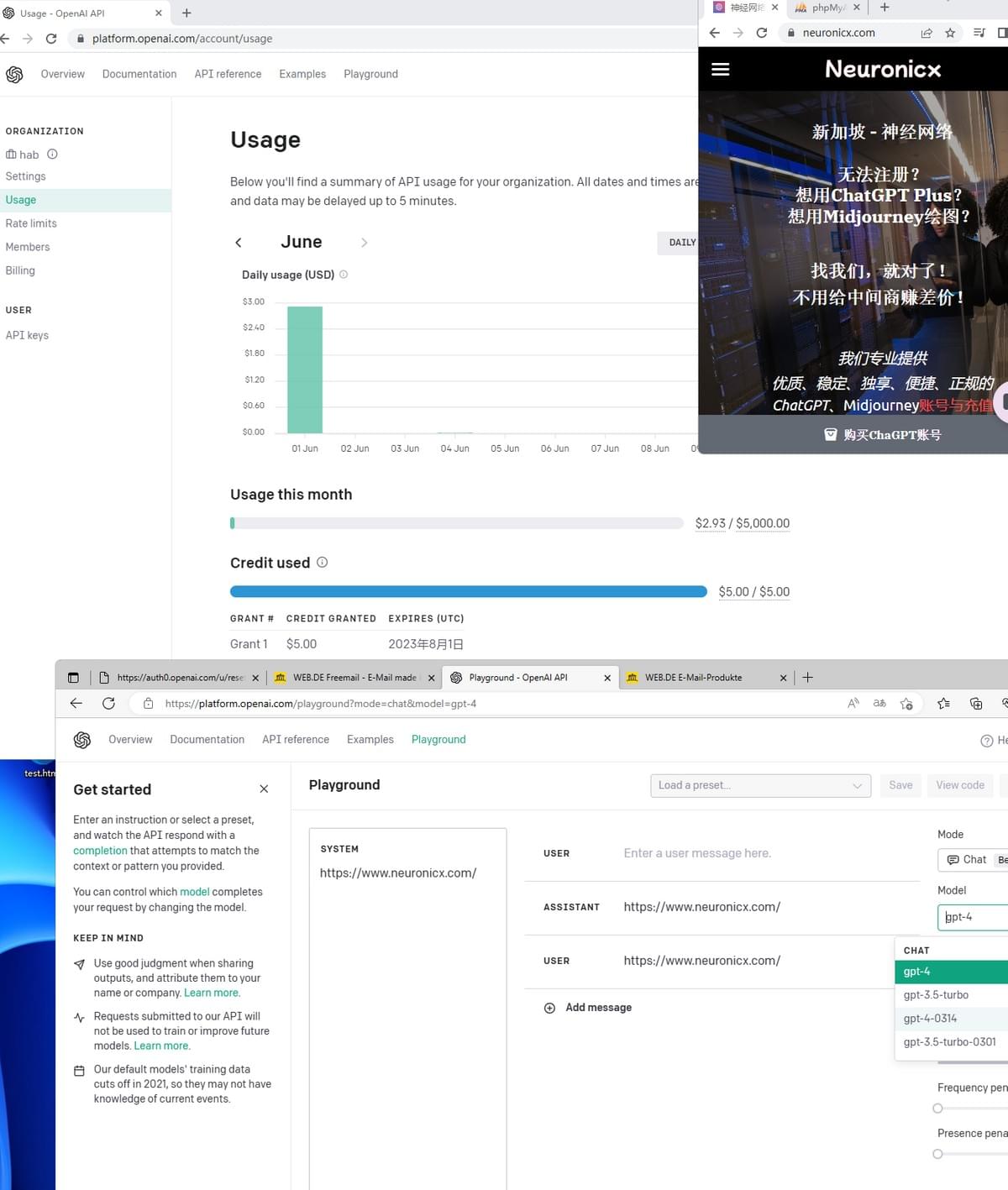Toggle role of first USER message label
Viewport: 1008px width, 1190px height.
556,853
